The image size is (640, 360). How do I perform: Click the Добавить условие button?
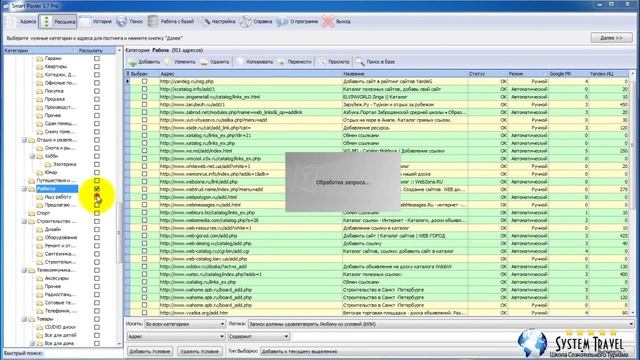point(149,351)
